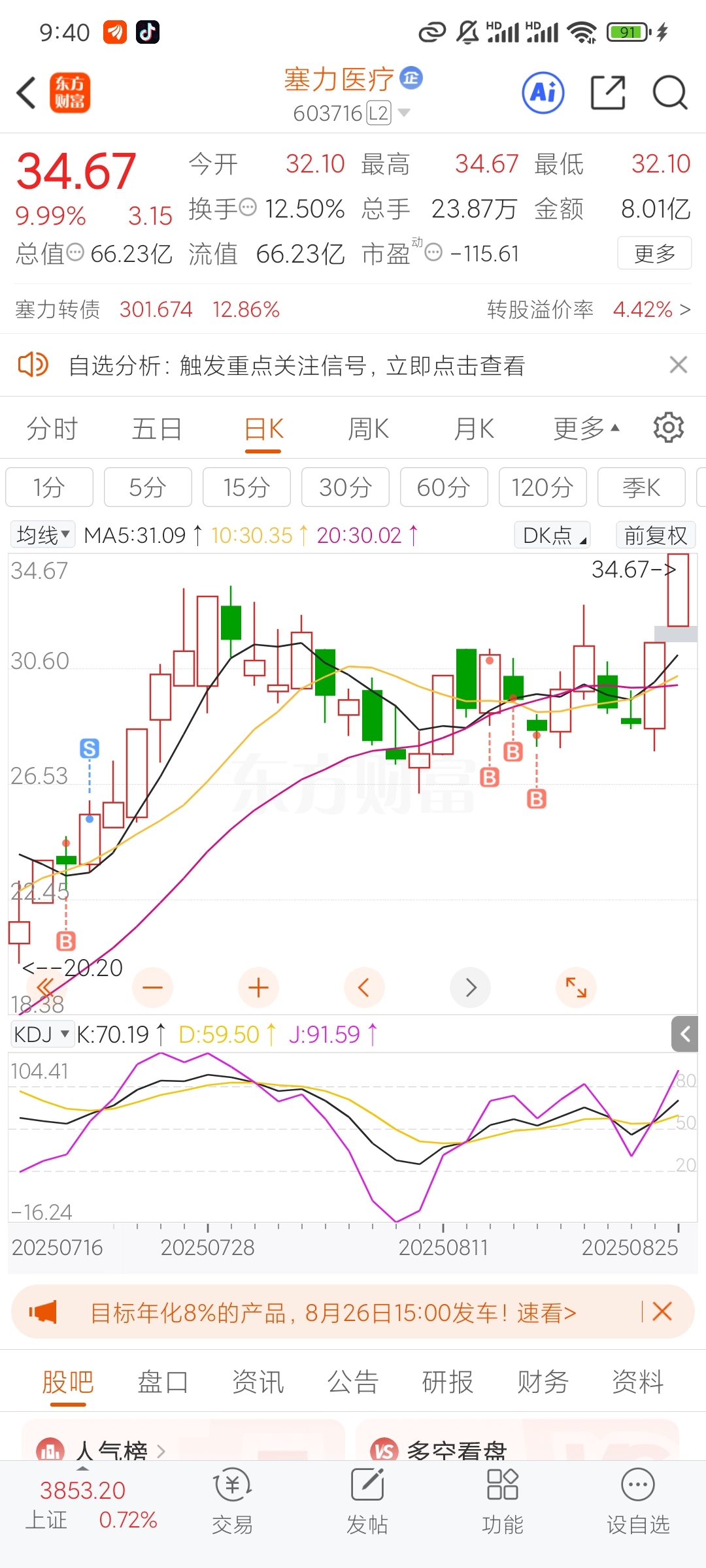Open 转股溢价率 details arrow
This screenshot has height=1568, width=706.
tap(685, 309)
